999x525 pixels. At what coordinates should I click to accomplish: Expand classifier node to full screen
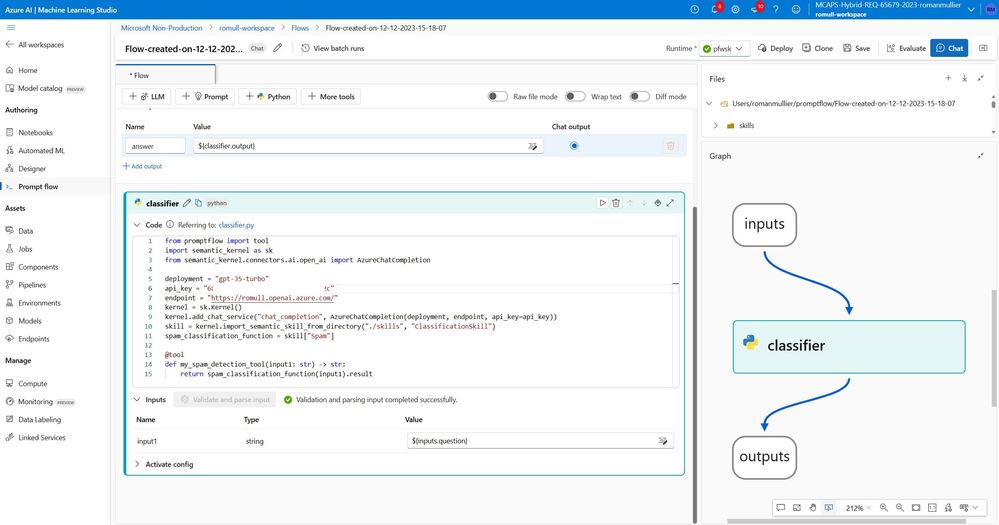(670, 203)
